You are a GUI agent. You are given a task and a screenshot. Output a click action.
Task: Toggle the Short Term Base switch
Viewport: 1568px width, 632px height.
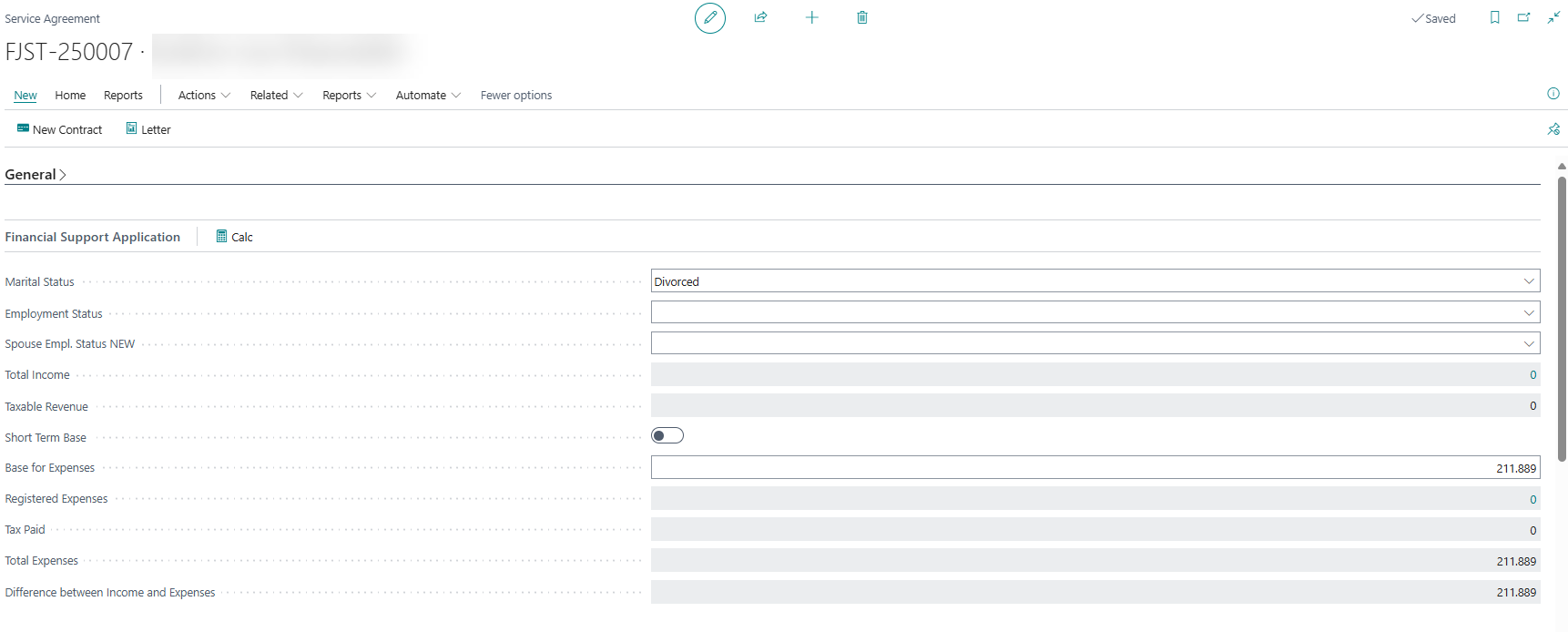click(x=667, y=436)
